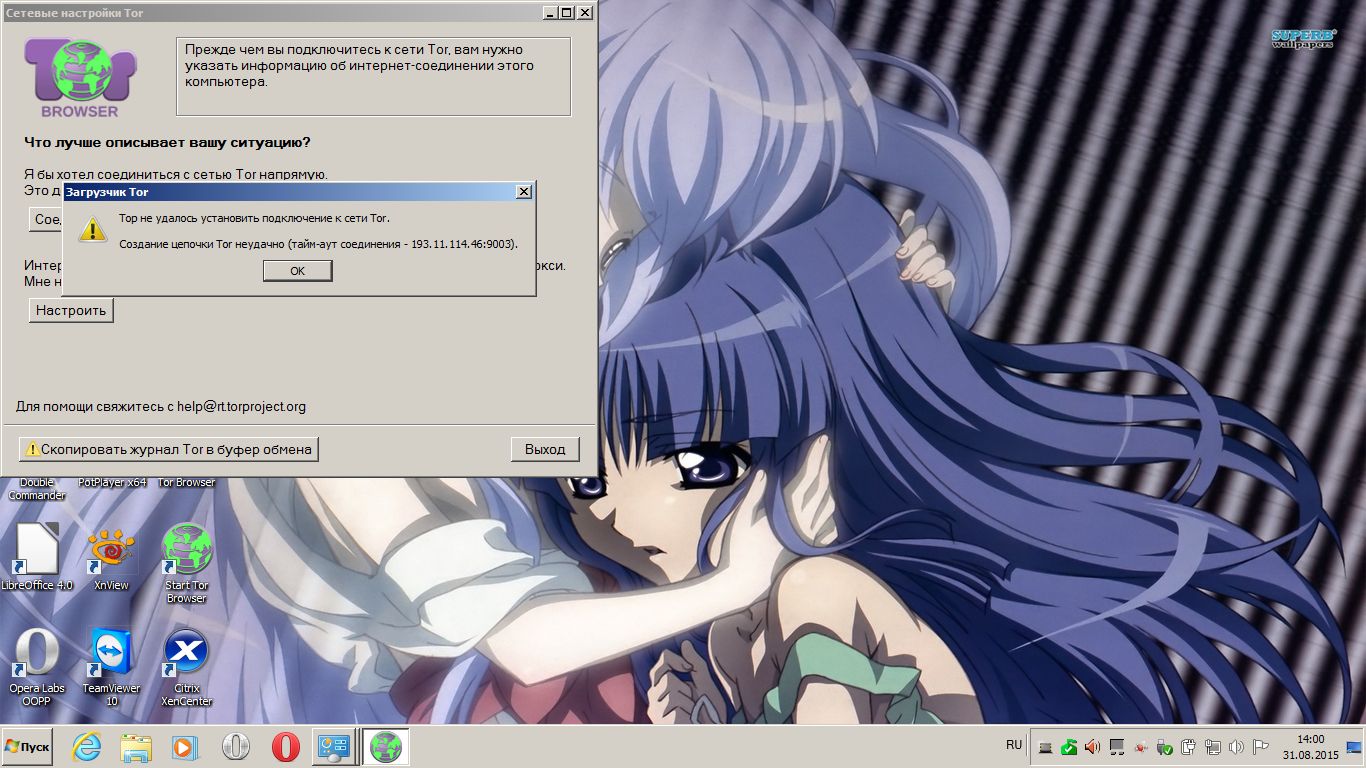Screen dimensions: 1366x768
Task: Click the clock showing 14:00 31.08.2015
Action: 1311,747
